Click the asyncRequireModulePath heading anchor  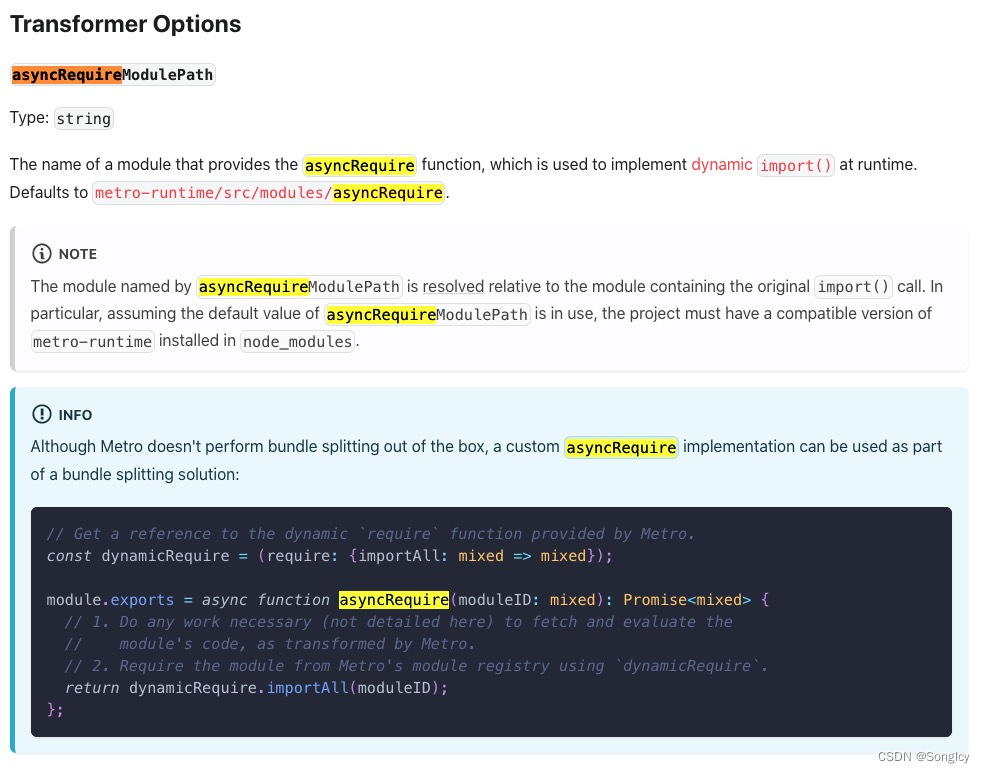[112, 74]
